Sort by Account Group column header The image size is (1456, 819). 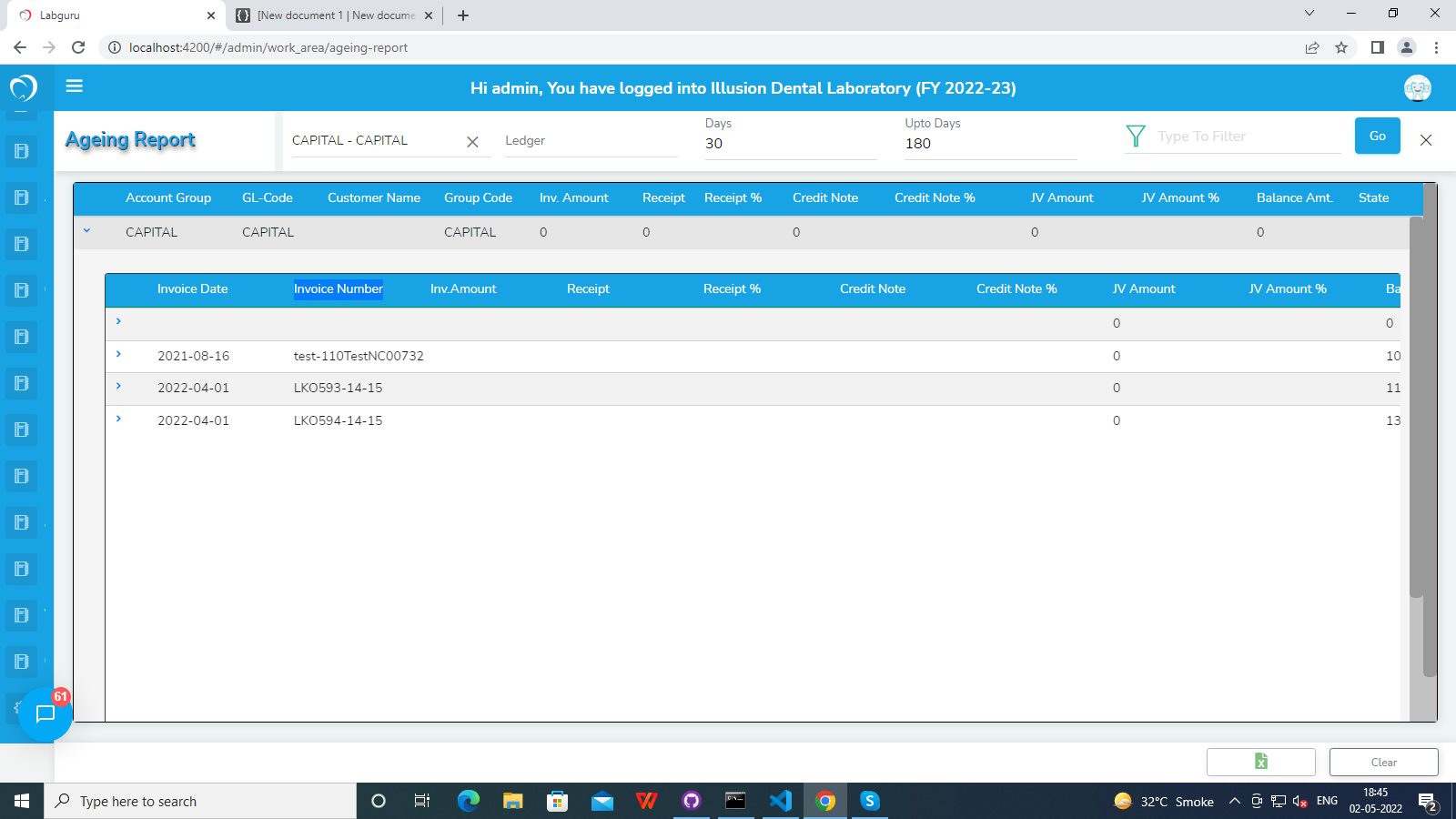pos(168,197)
